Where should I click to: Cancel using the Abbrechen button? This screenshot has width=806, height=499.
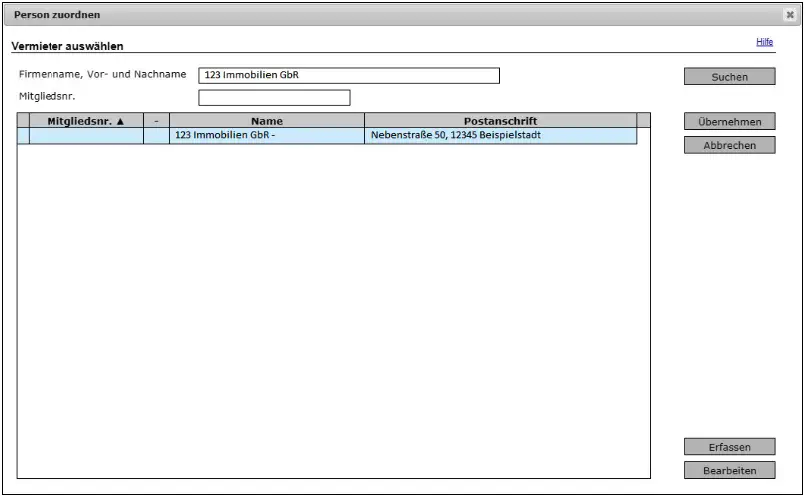tap(729, 145)
